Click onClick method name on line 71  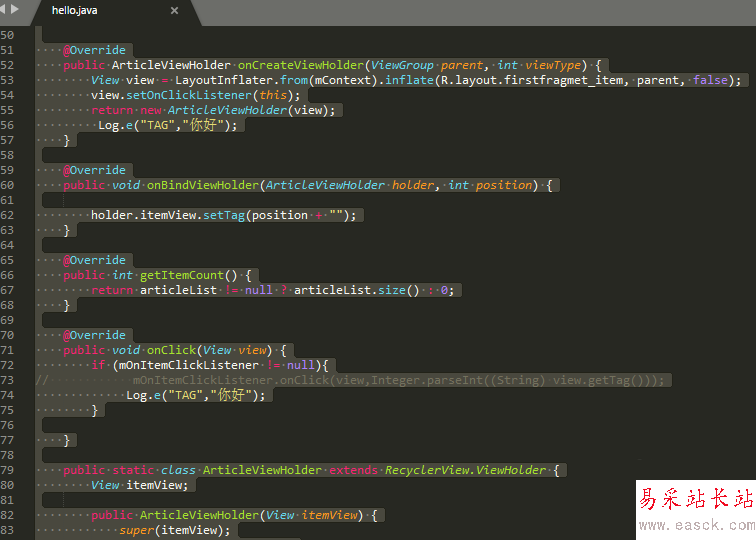[x=171, y=350]
